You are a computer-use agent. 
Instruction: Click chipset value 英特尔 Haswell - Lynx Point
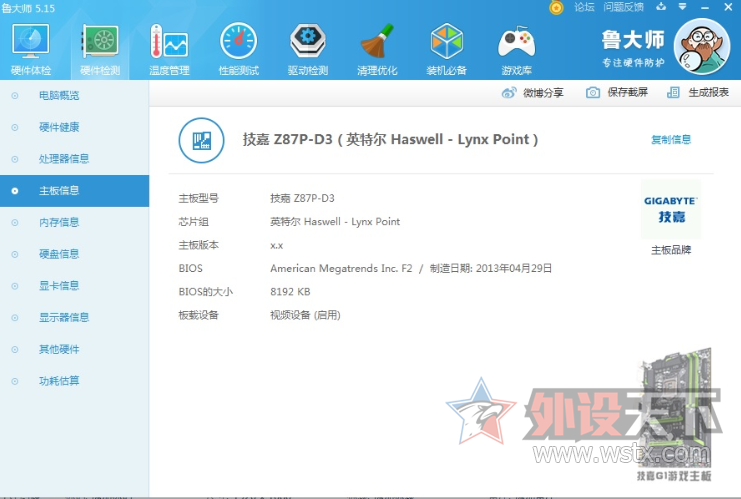point(335,222)
